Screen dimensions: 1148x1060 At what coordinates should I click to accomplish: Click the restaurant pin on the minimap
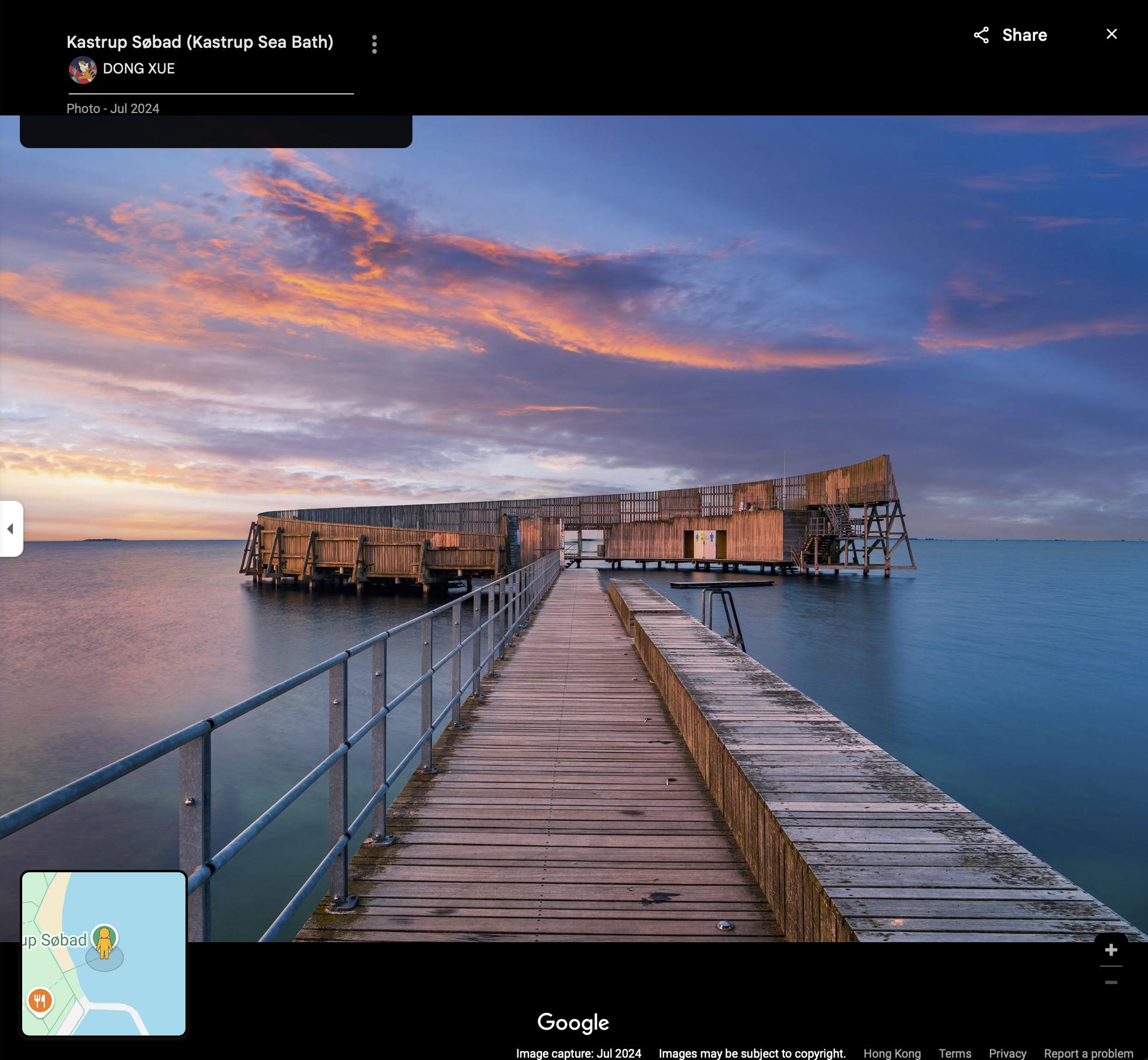pyautogui.click(x=40, y=1002)
